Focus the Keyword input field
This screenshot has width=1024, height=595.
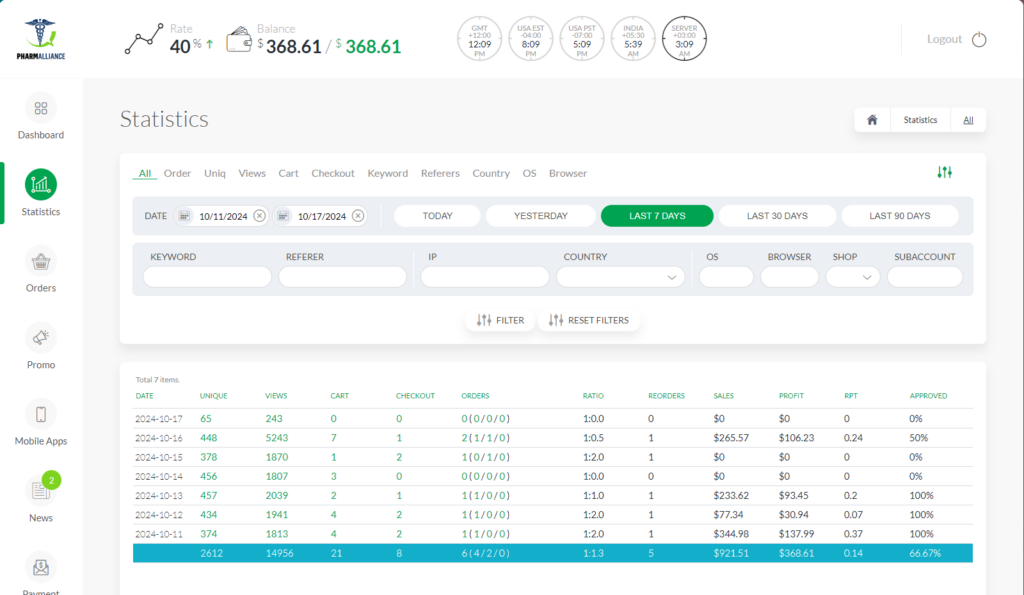pos(207,277)
